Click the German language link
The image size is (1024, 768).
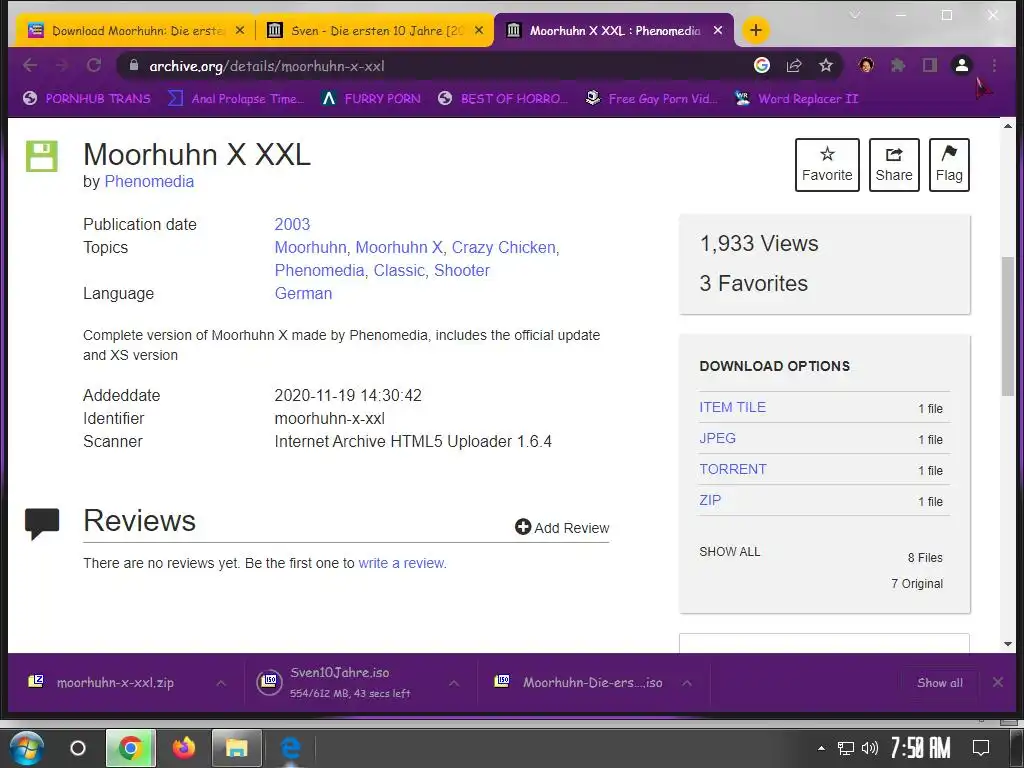pyautogui.click(x=303, y=293)
